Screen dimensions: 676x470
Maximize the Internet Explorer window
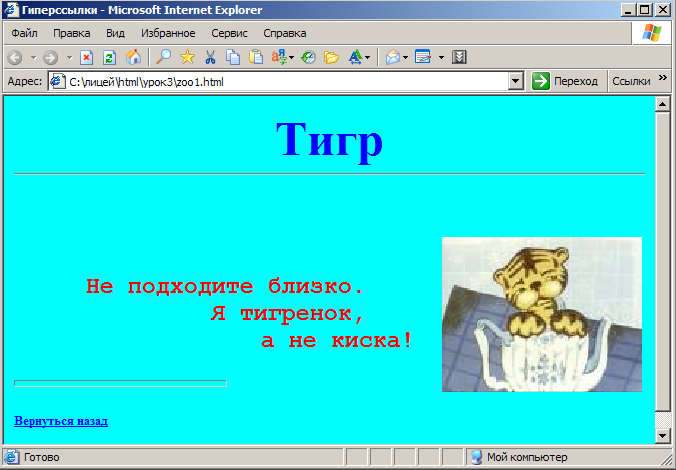click(644, 9)
